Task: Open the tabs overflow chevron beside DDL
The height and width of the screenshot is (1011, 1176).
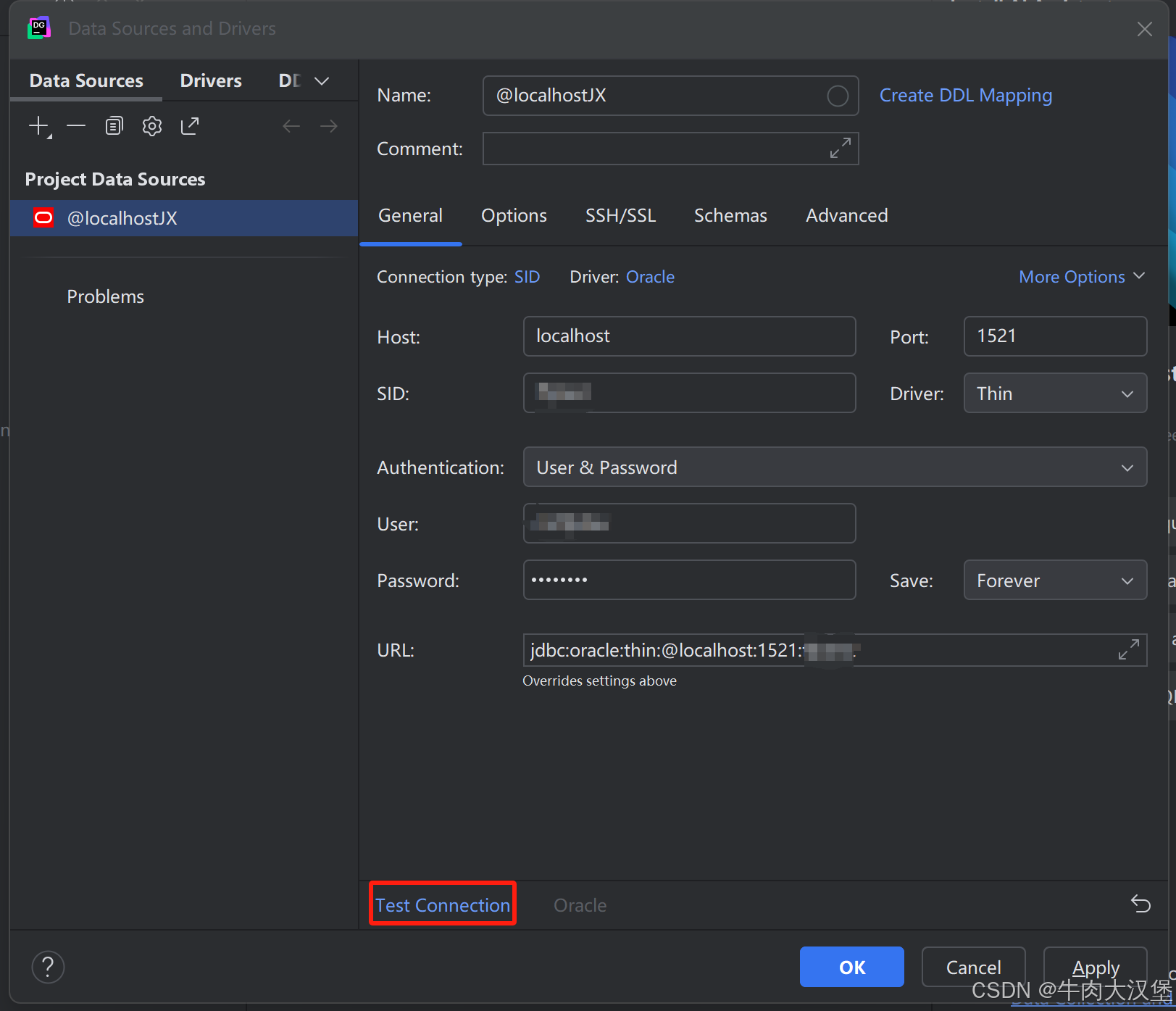Action: [322, 80]
